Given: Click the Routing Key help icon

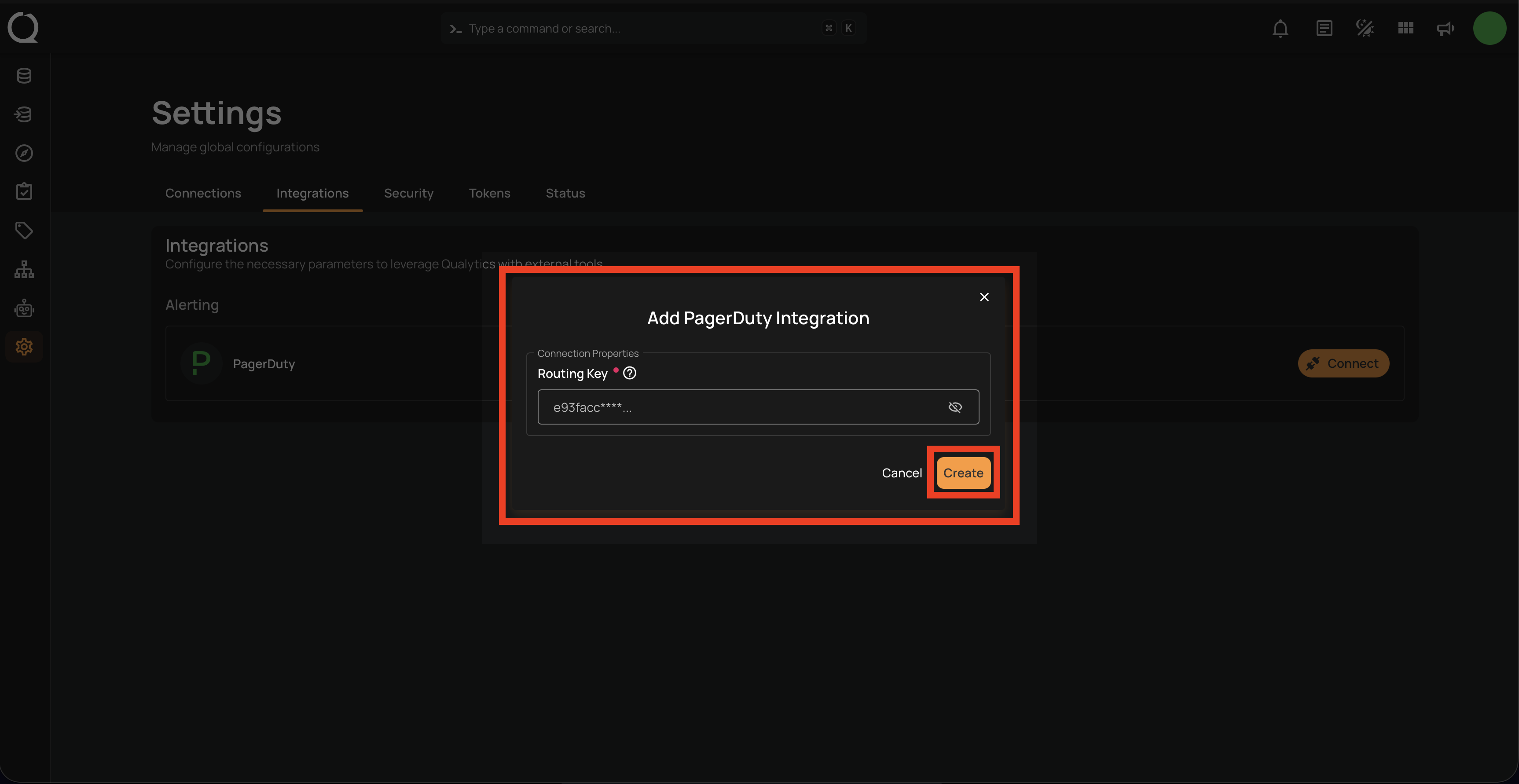Looking at the screenshot, I should coord(629,373).
